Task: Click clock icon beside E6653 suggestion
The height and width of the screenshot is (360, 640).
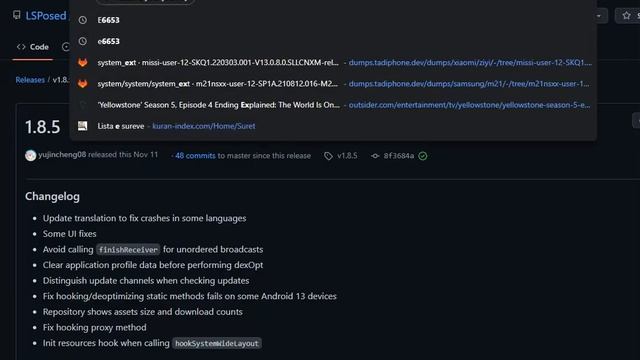Action: pyautogui.click(x=82, y=20)
